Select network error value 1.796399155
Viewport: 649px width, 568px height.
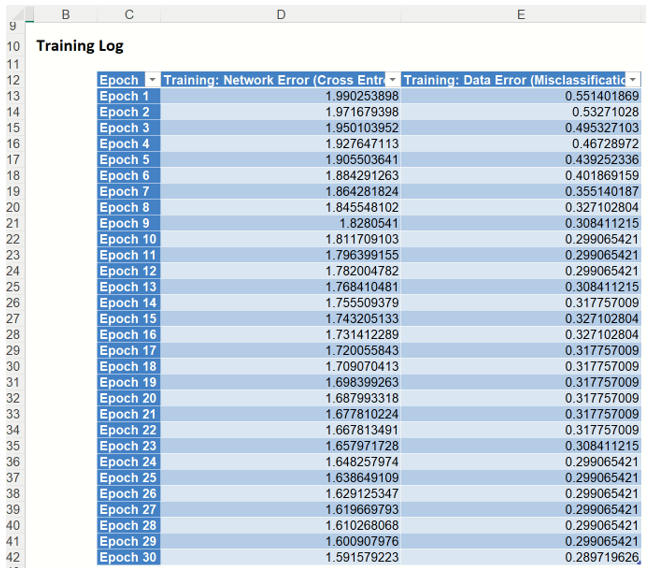281,255
